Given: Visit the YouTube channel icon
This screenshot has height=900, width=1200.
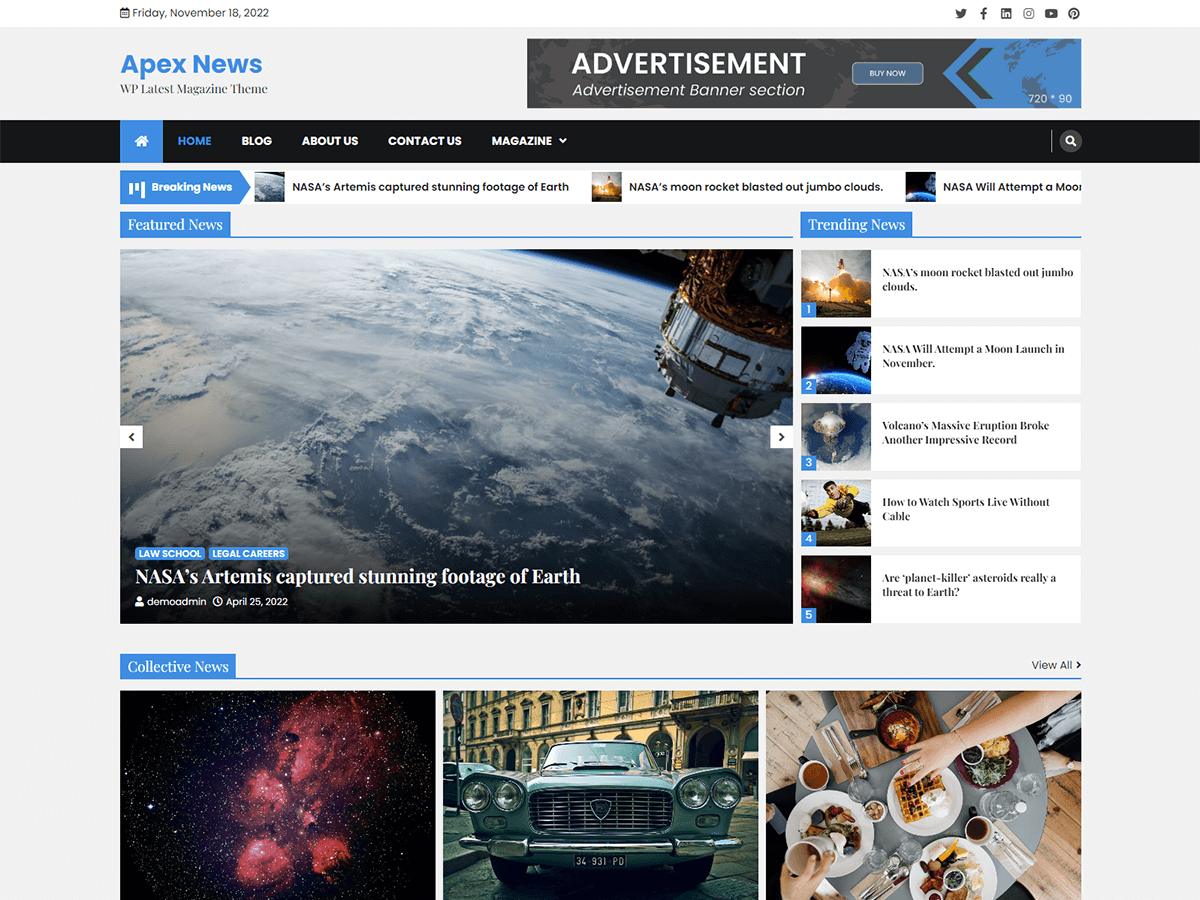Looking at the screenshot, I should [x=1051, y=13].
